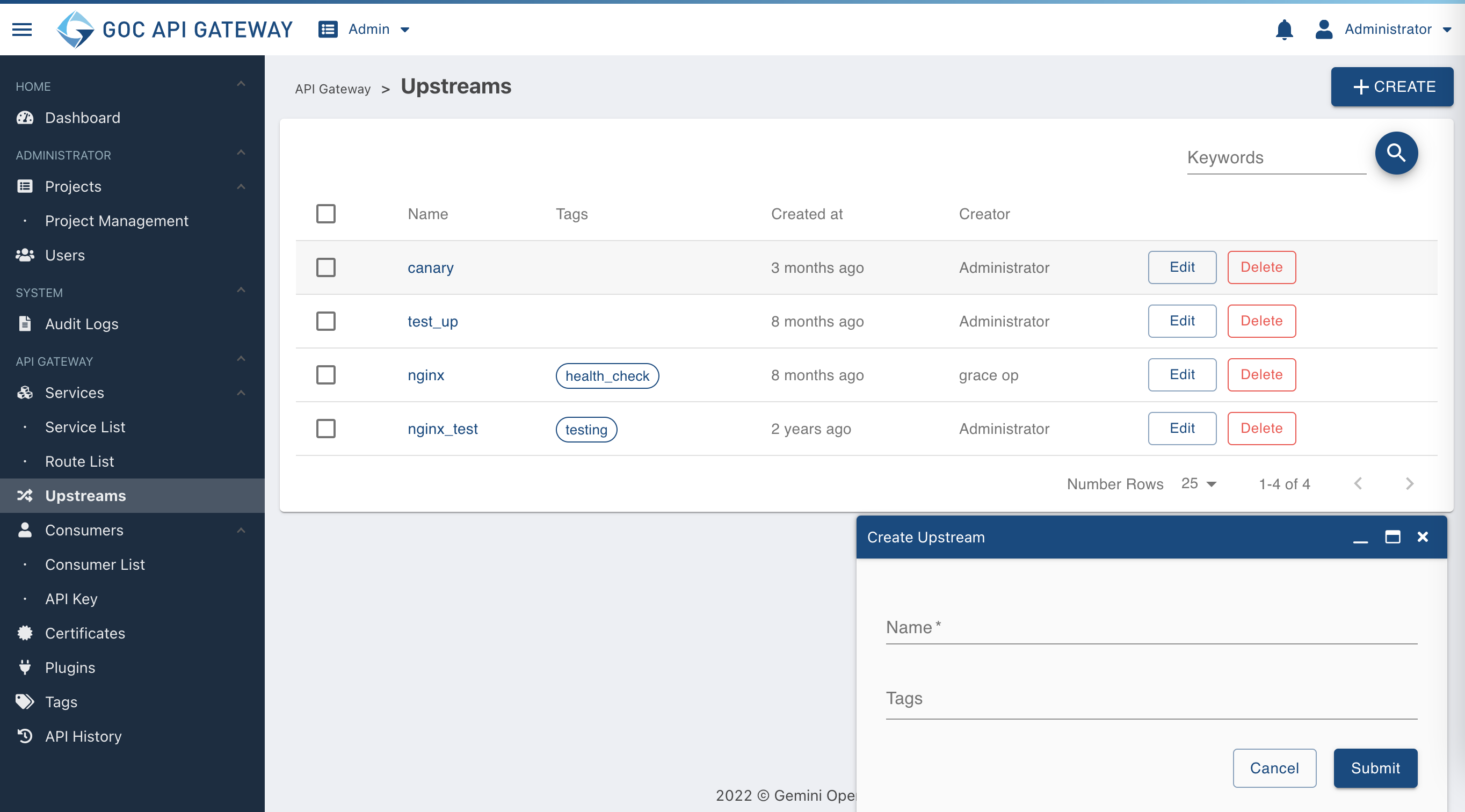Screen dimensions: 1465x812
Task: Go to previous page arrow
Action: point(1358,484)
